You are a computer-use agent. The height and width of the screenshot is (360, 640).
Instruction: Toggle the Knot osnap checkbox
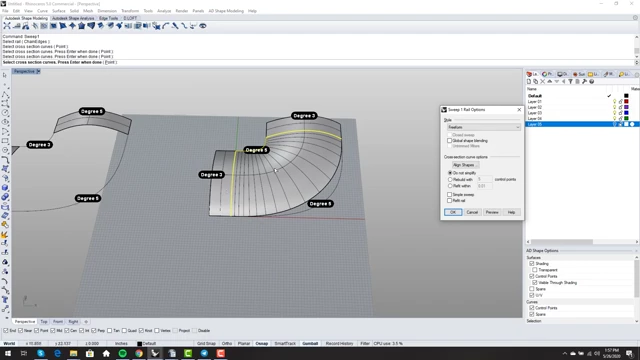[x=141, y=331]
